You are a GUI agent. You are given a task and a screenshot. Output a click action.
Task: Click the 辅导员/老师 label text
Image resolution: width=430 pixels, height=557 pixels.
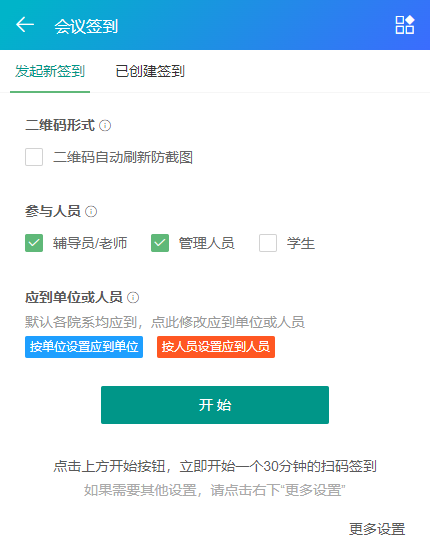90,243
